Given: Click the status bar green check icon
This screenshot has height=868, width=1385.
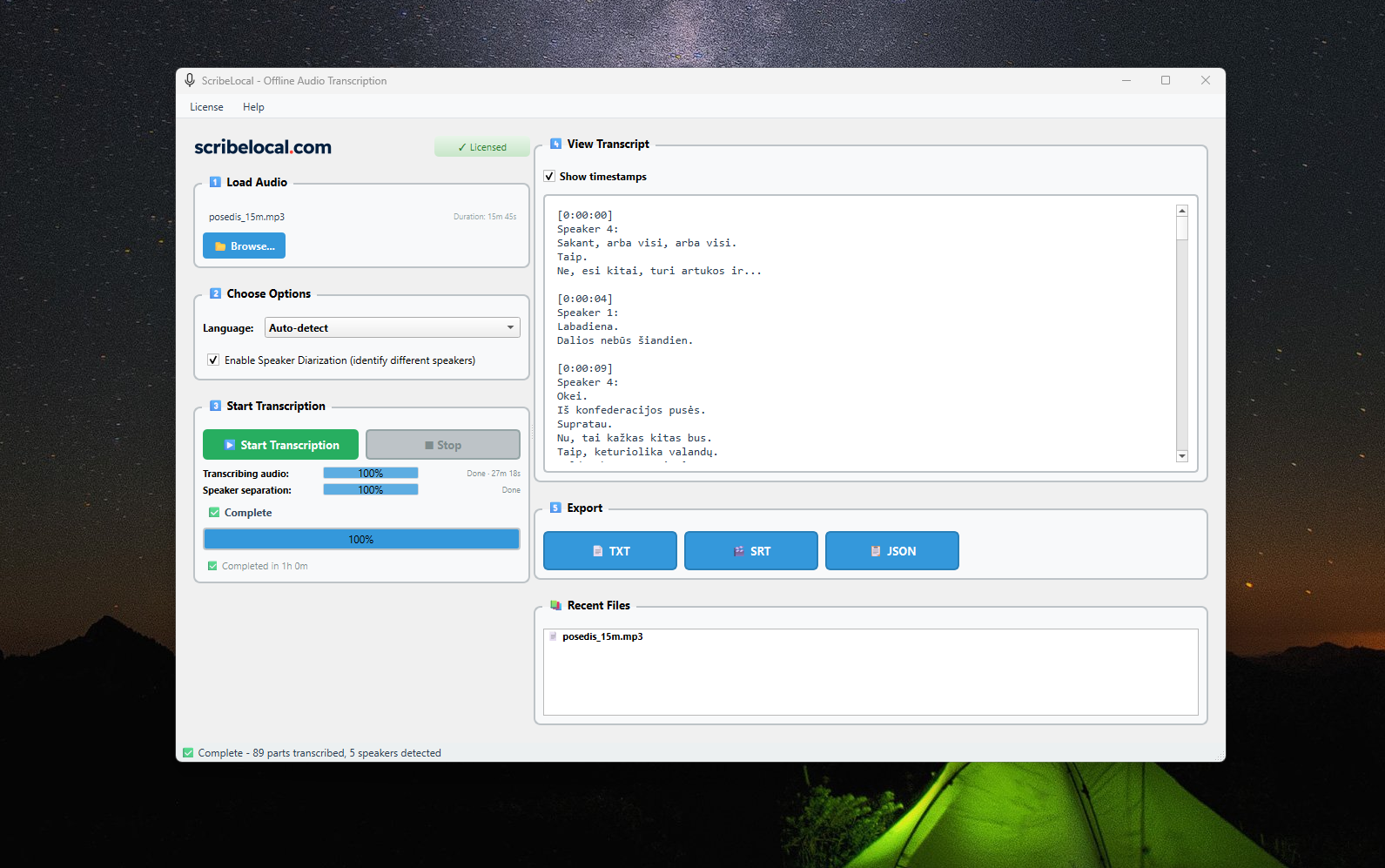Looking at the screenshot, I should click(188, 753).
